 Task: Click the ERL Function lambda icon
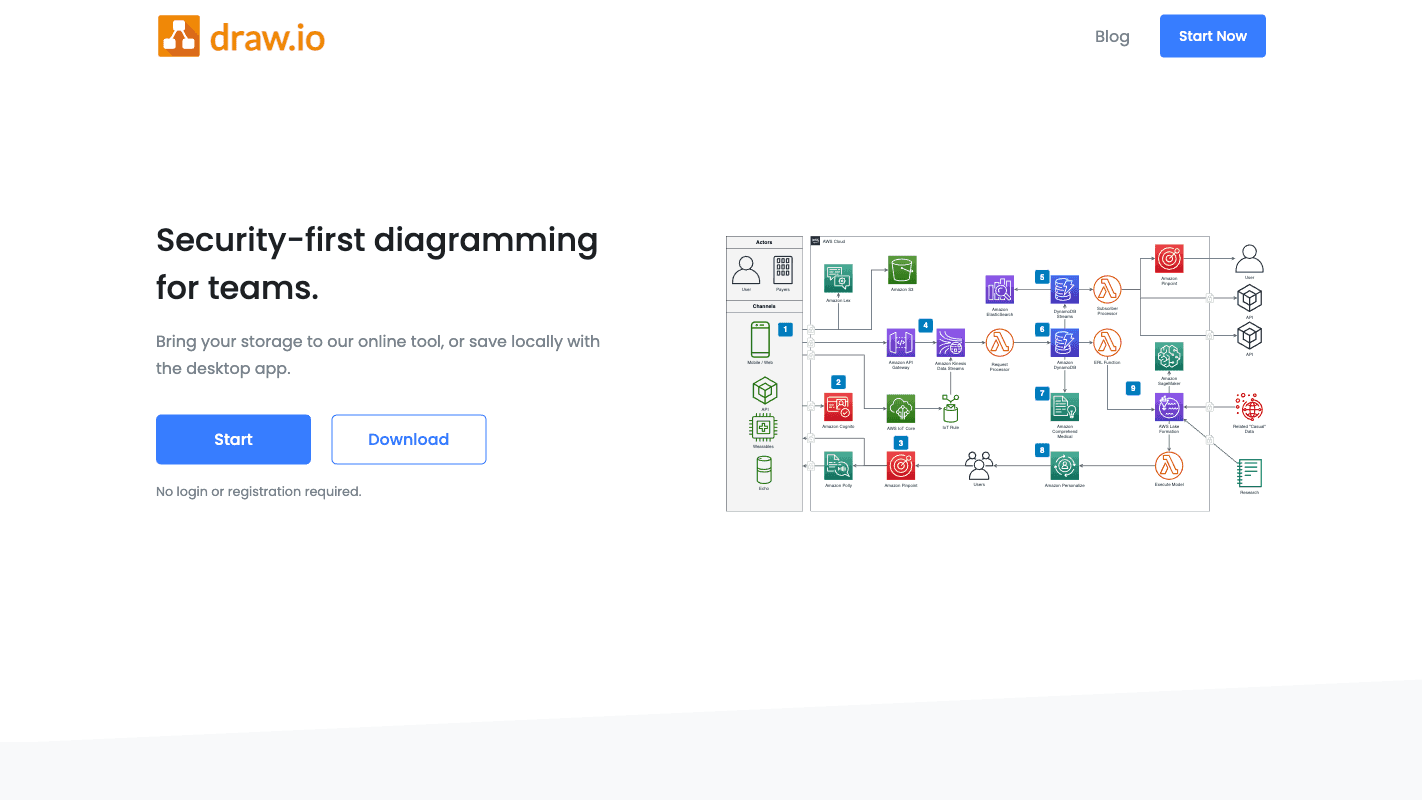point(1107,343)
